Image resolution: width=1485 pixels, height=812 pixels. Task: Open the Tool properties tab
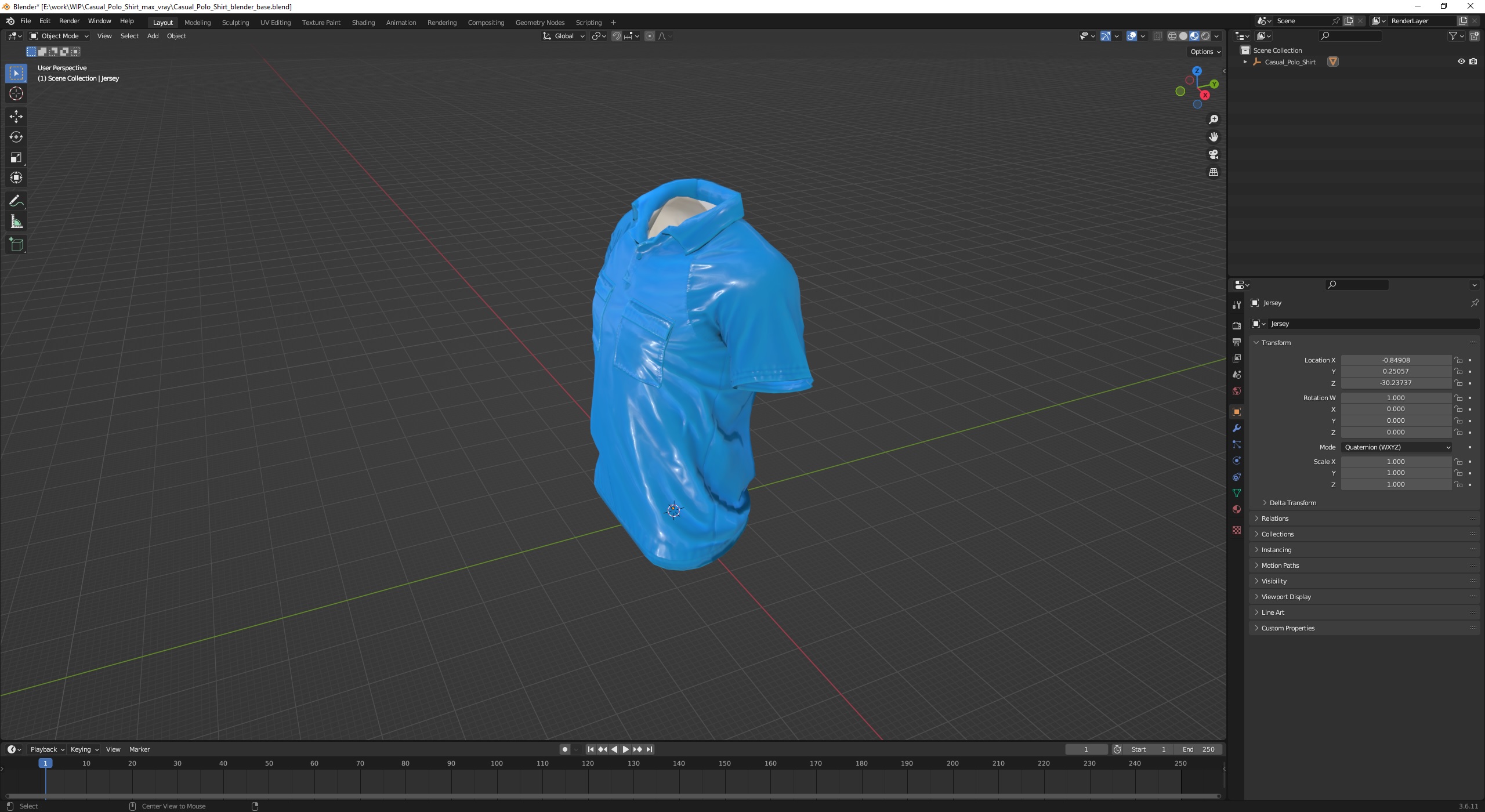coord(1237,305)
